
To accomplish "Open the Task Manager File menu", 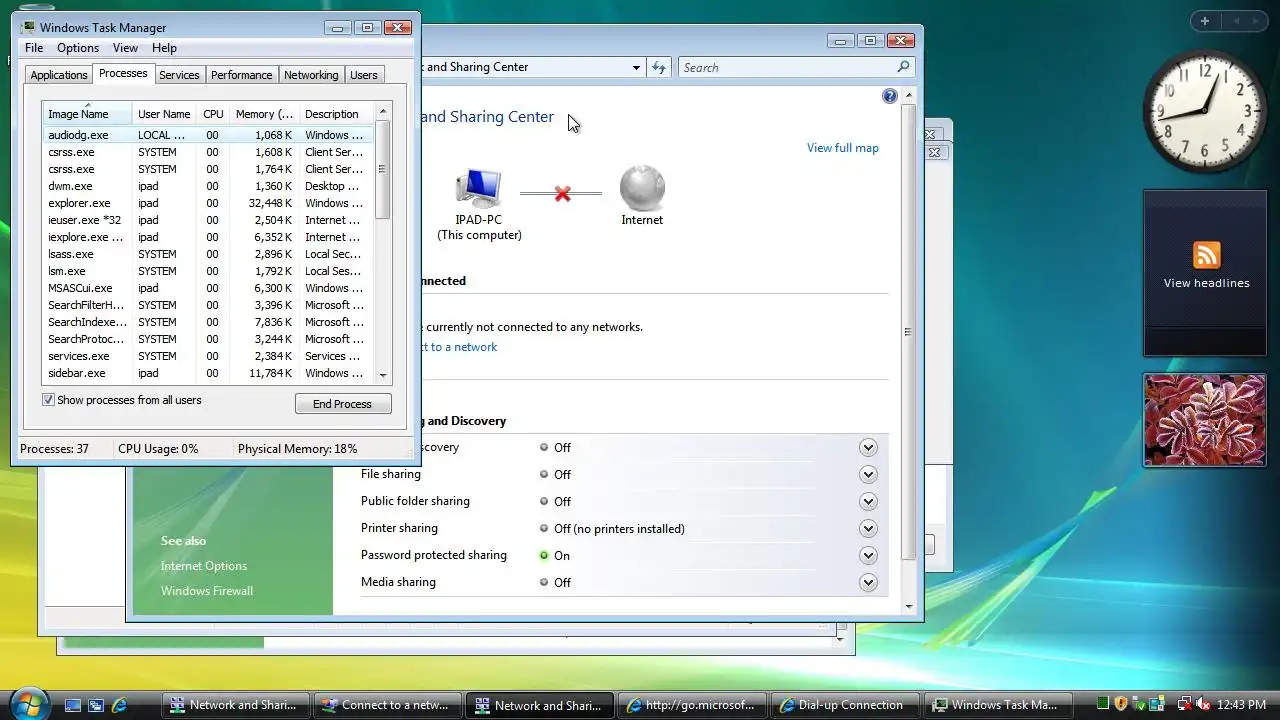I will [34, 48].
